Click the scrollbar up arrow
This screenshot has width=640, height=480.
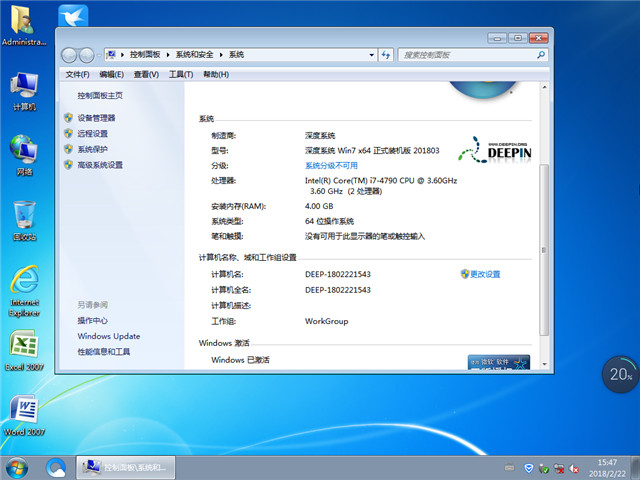544,87
